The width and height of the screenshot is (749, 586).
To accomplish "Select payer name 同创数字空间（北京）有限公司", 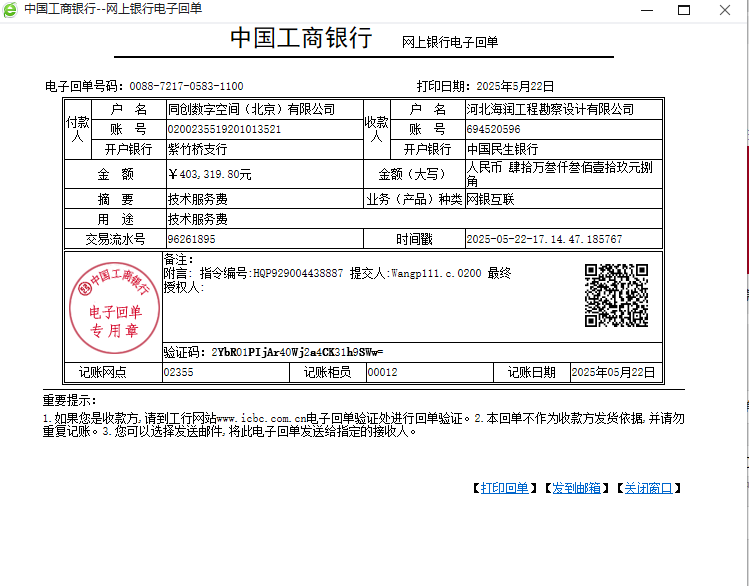I will click(251, 109).
